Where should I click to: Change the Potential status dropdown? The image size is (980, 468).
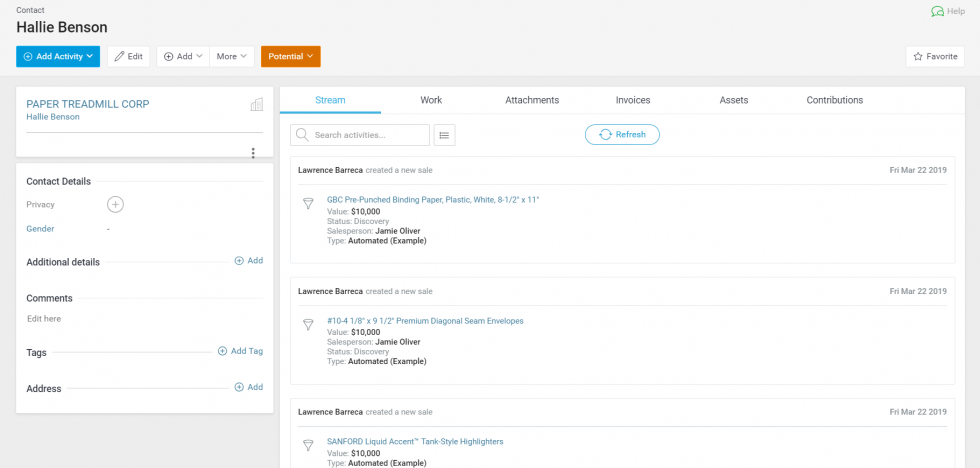tap(291, 57)
